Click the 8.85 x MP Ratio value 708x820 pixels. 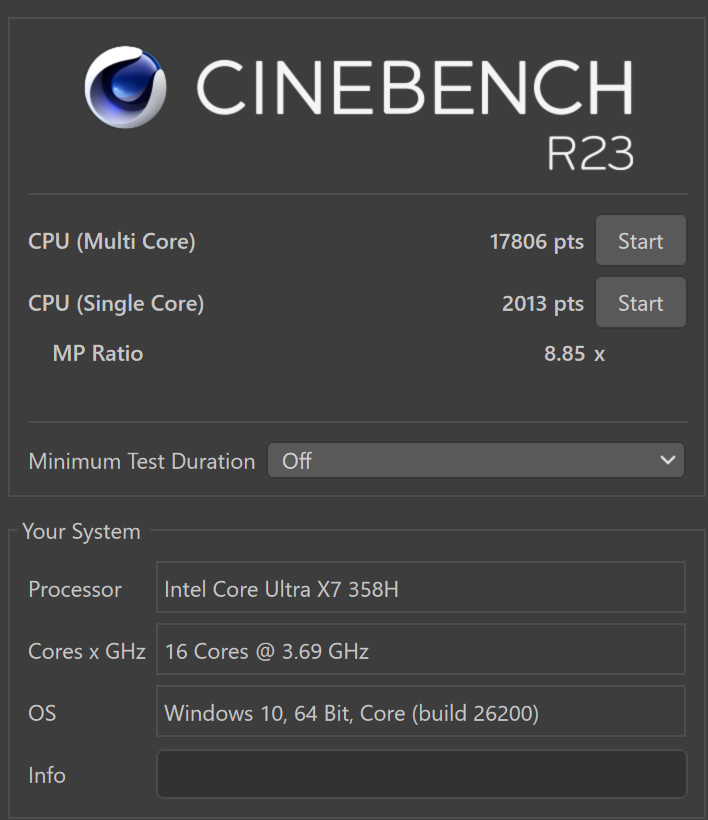(x=574, y=354)
